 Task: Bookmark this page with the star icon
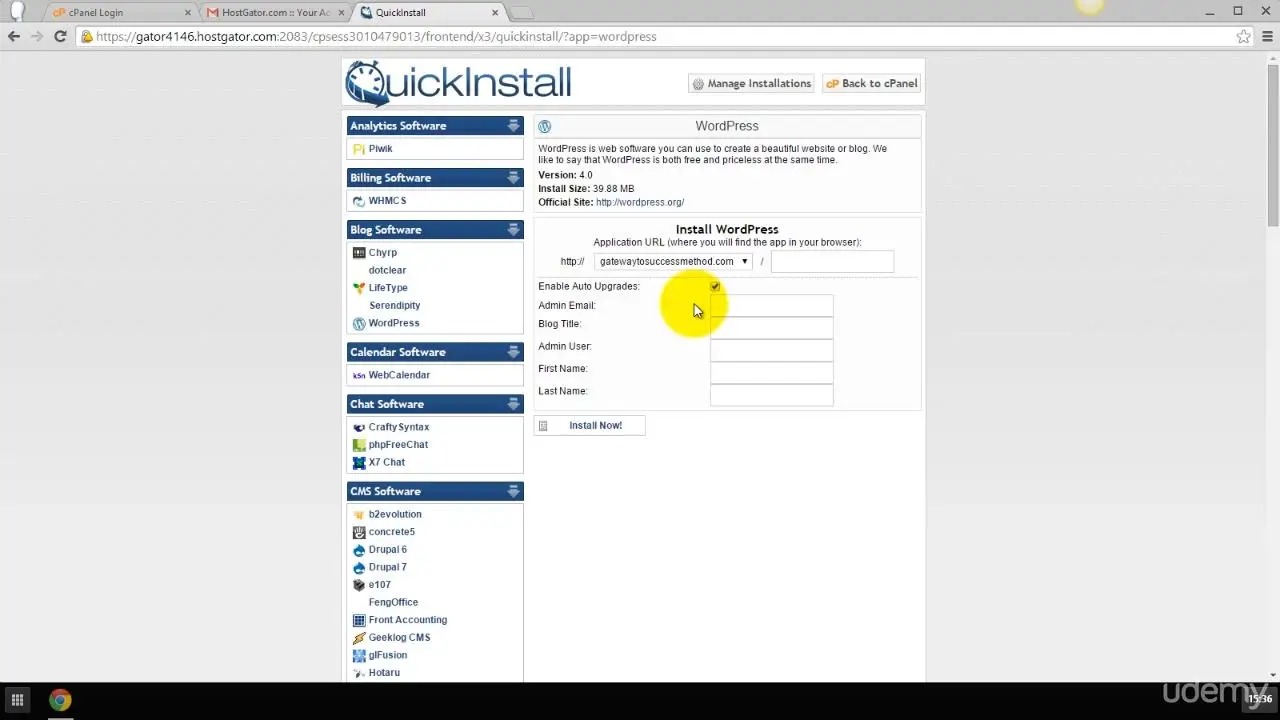[1243, 36]
